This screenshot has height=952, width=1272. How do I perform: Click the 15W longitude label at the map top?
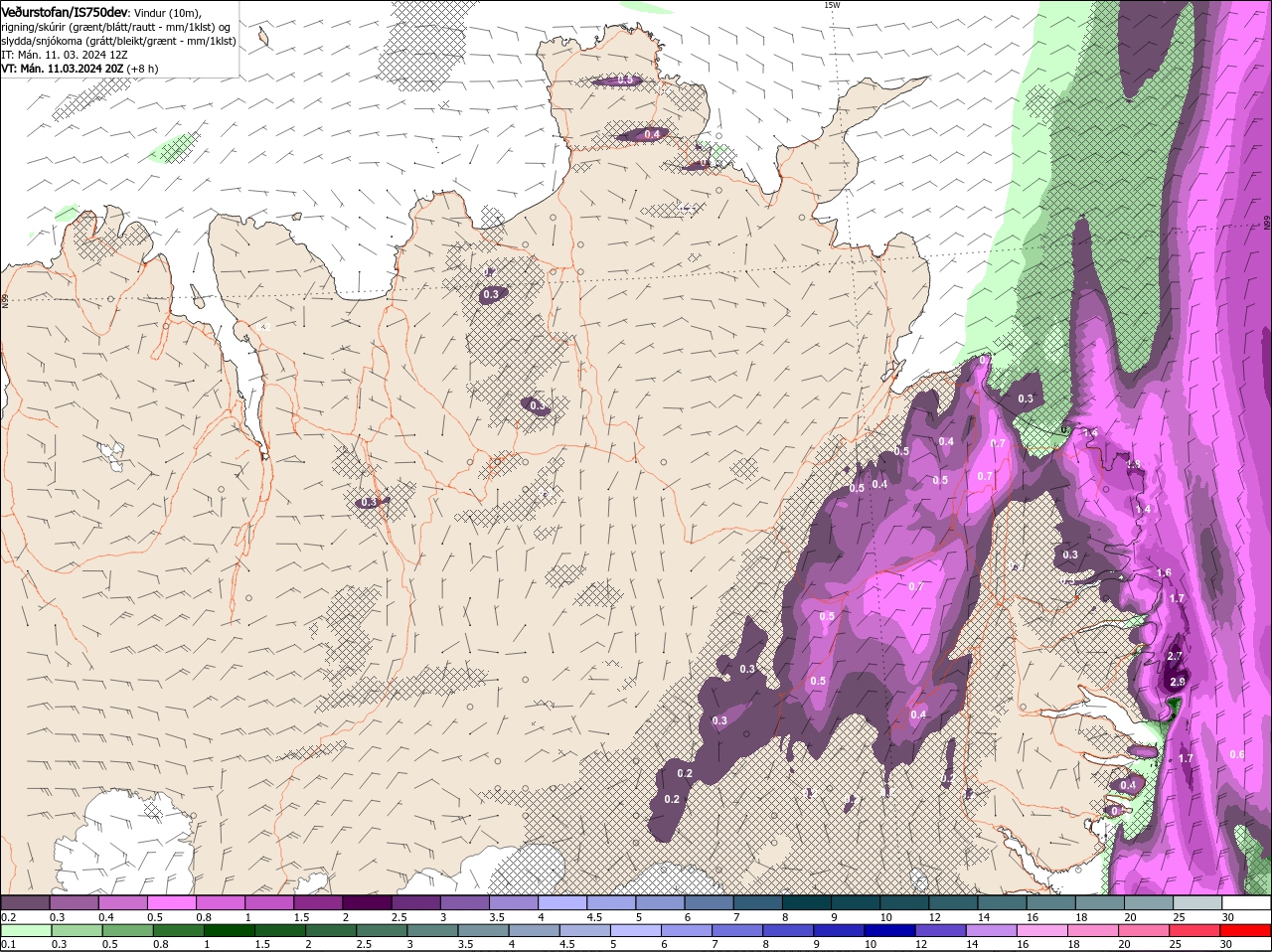(x=831, y=5)
